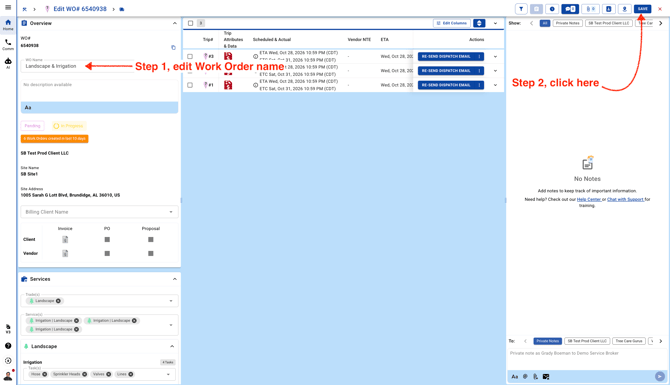Filter notes by Private Notes in Show bar
This screenshot has width=670, height=385.
(567, 23)
